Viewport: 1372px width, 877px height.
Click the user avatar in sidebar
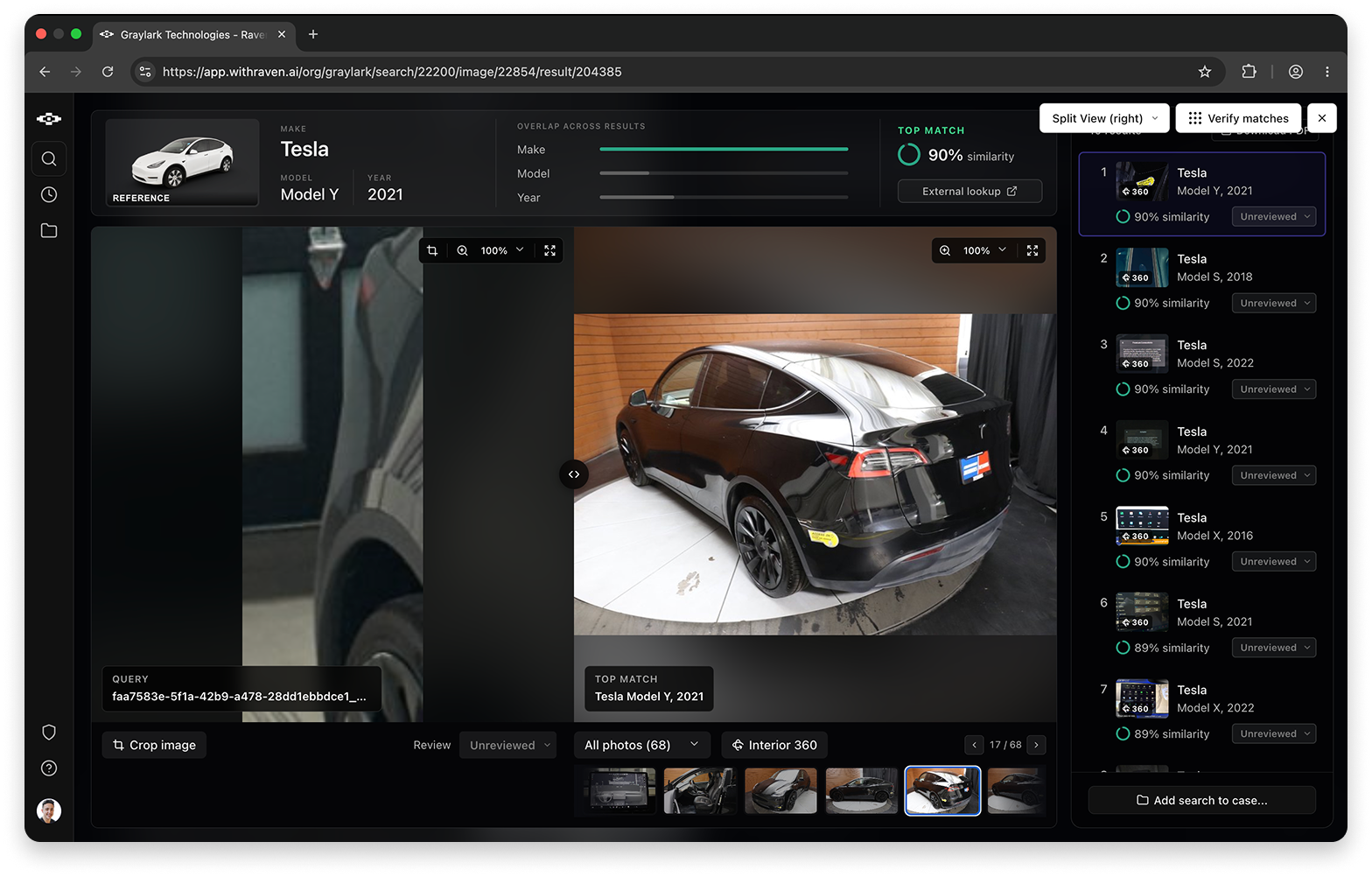[x=49, y=810]
